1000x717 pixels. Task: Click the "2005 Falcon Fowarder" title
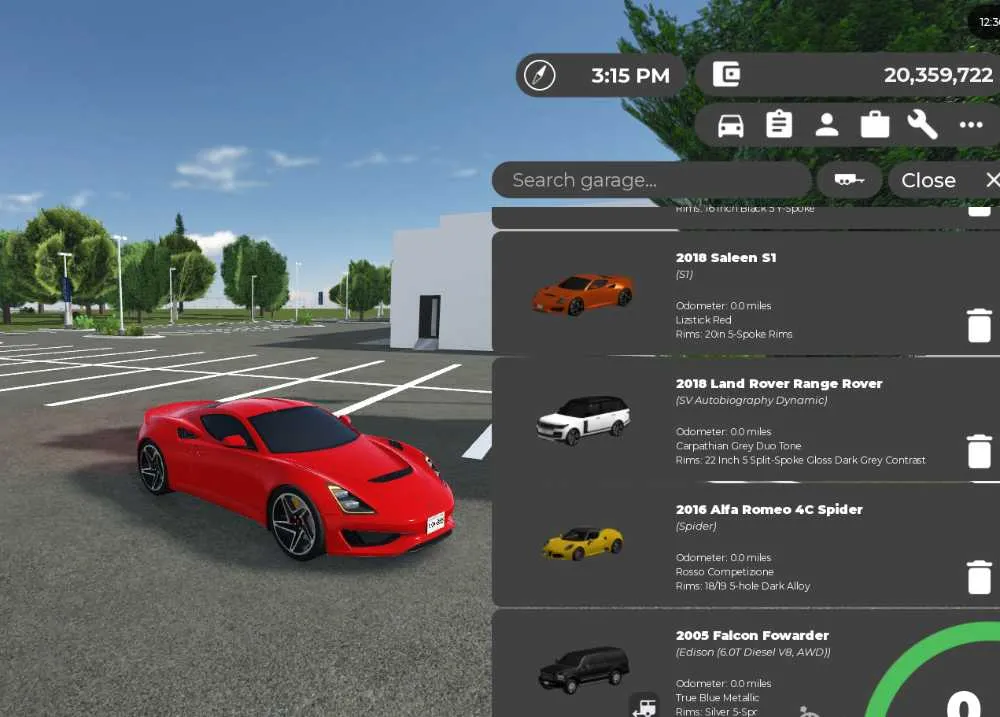tap(752, 635)
